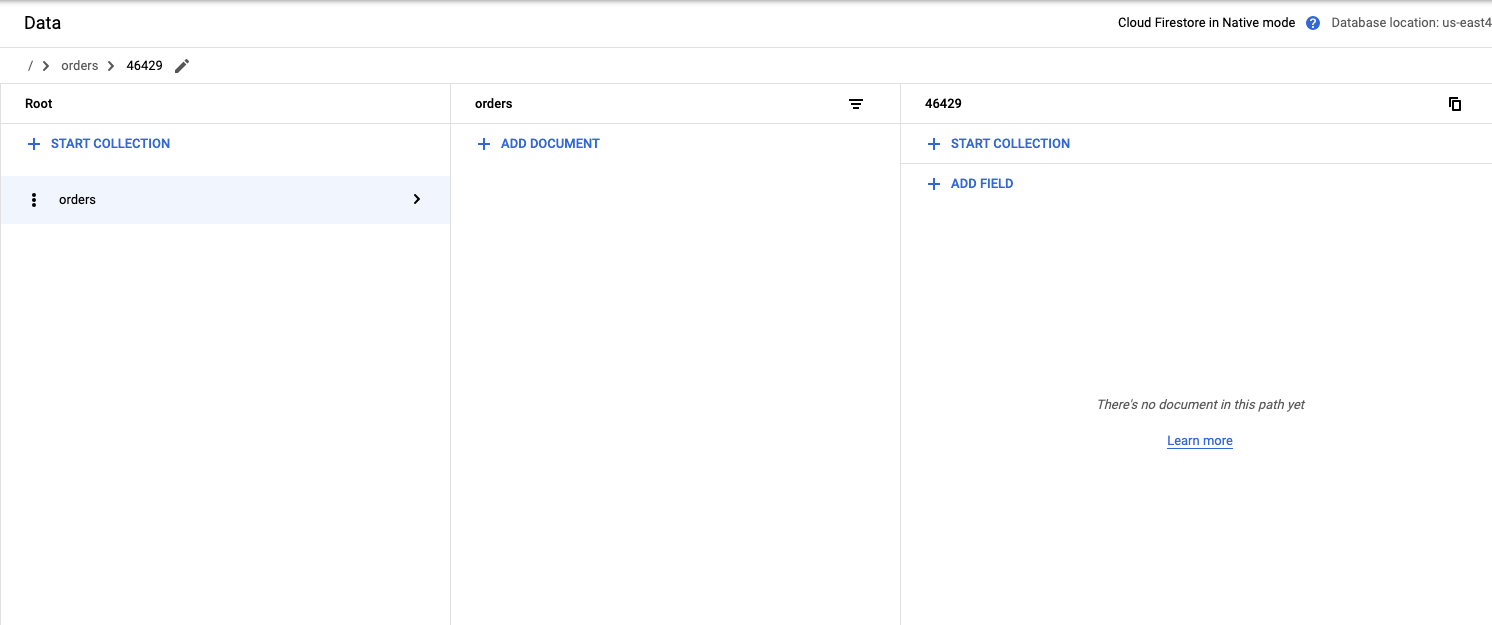Go to root slash in breadcrumb
This screenshot has width=1492, height=625.
[x=30, y=66]
